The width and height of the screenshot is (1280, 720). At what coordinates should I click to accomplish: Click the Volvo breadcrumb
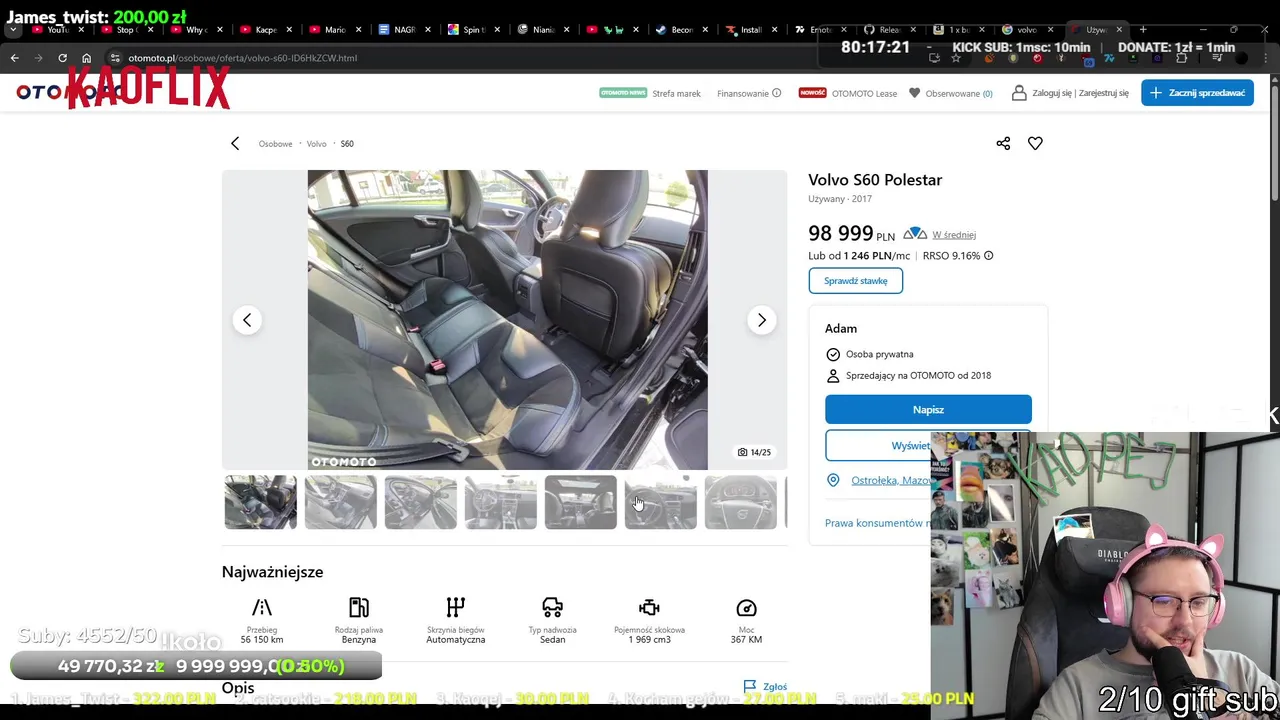[x=316, y=144]
